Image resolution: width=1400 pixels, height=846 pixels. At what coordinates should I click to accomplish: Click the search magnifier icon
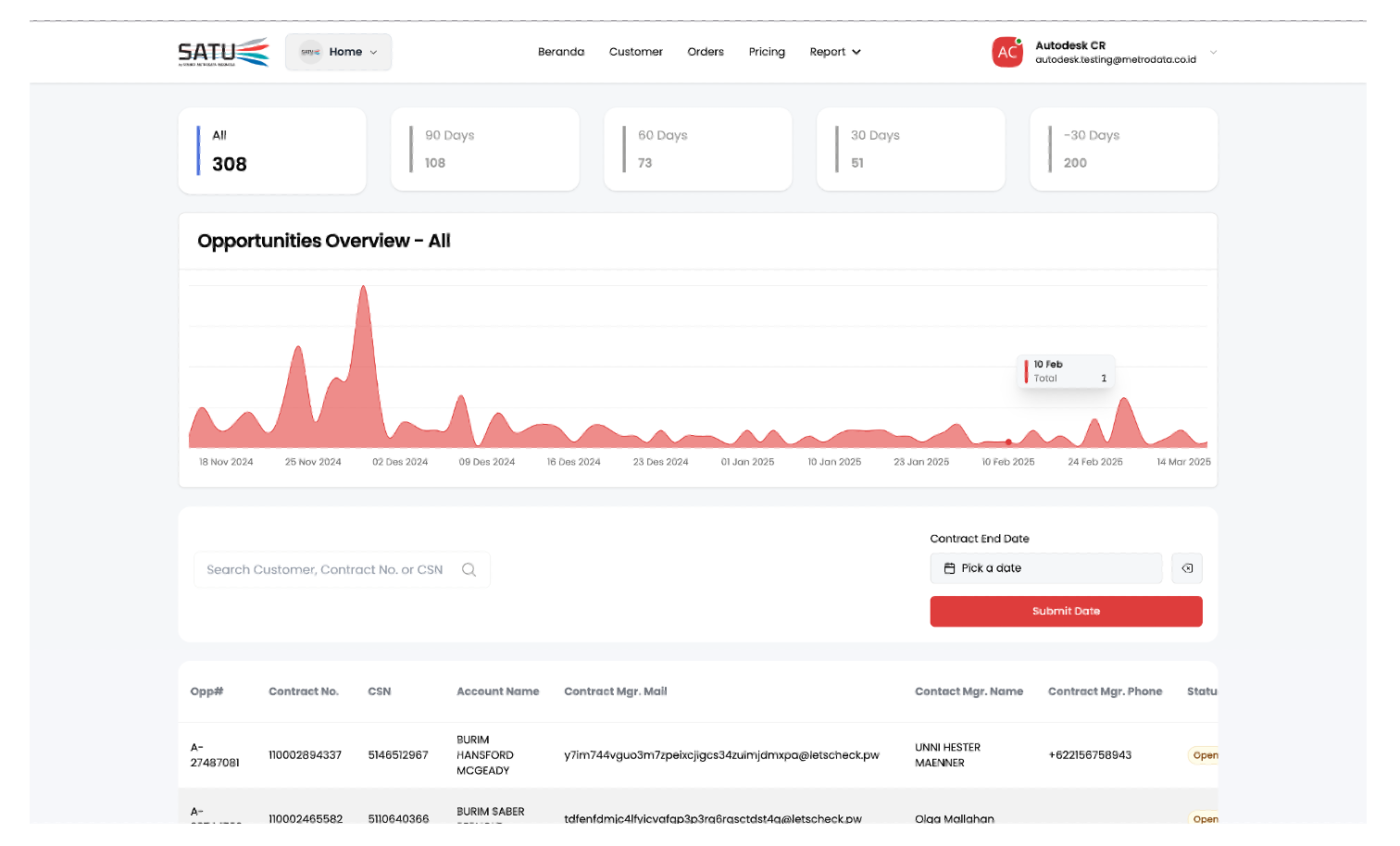[x=469, y=570]
